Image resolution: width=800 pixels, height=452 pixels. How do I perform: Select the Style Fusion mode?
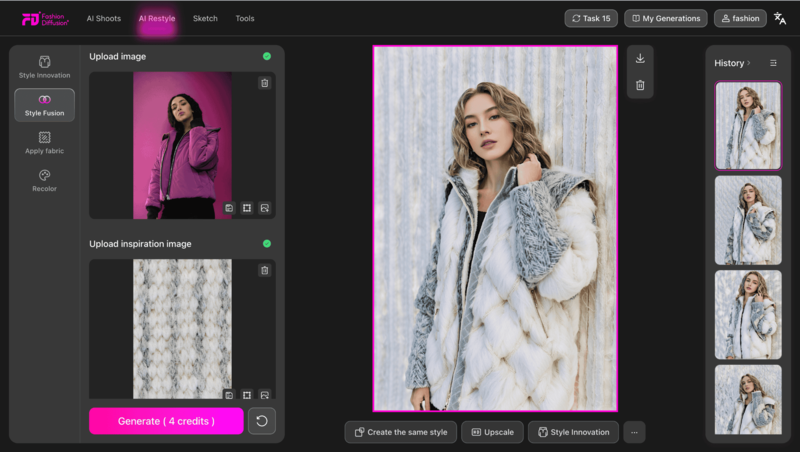pyautogui.click(x=44, y=105)
